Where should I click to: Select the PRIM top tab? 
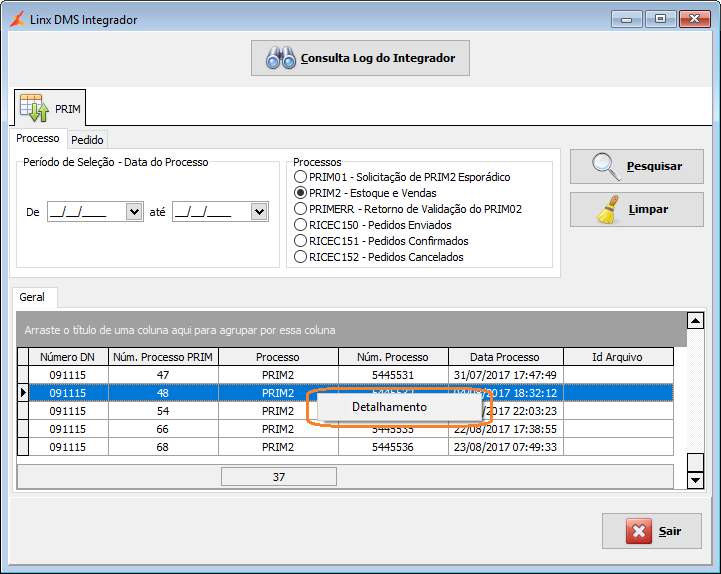pyautogui.click(x=50, y=108)
